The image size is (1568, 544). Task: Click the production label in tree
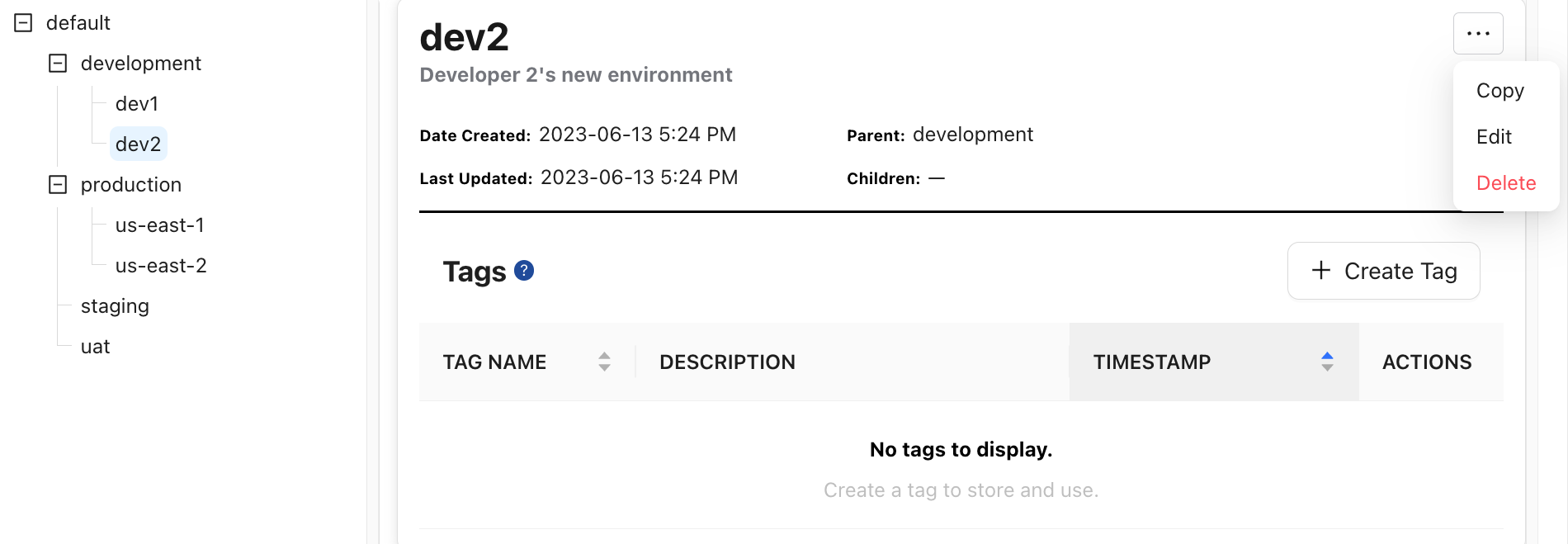click(x=130, y=185)
